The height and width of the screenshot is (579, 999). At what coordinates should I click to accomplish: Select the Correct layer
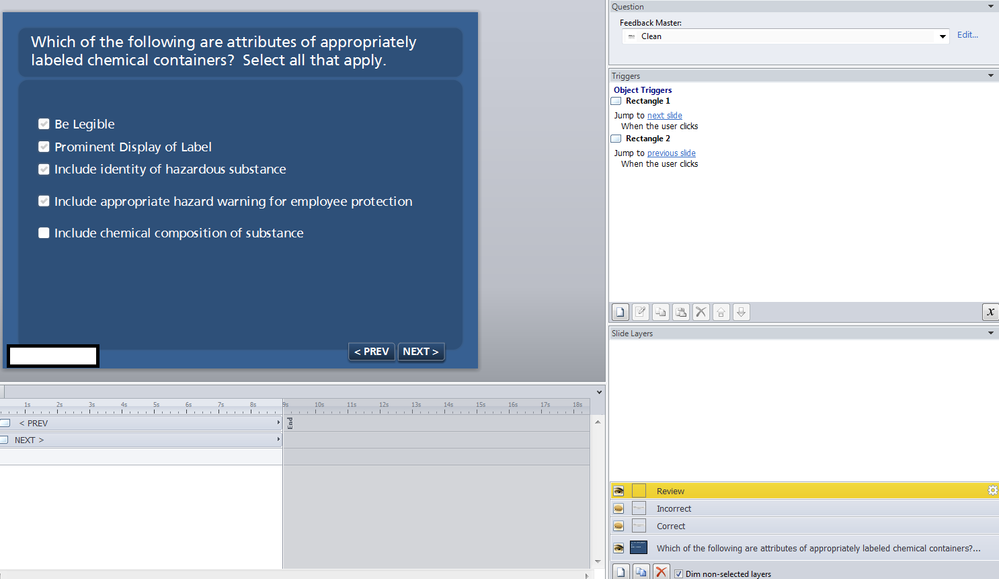805,526
